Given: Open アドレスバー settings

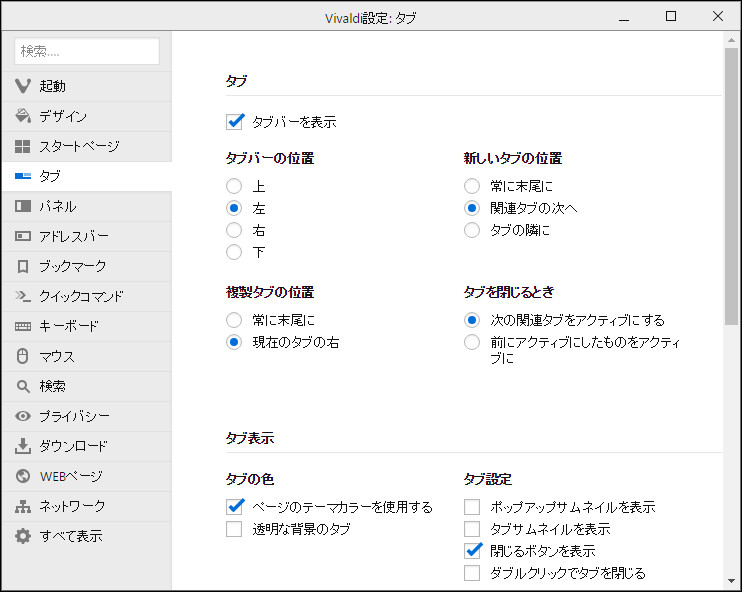Looking at the screenshot, I should pyautogui.click(x=87, y=236).
